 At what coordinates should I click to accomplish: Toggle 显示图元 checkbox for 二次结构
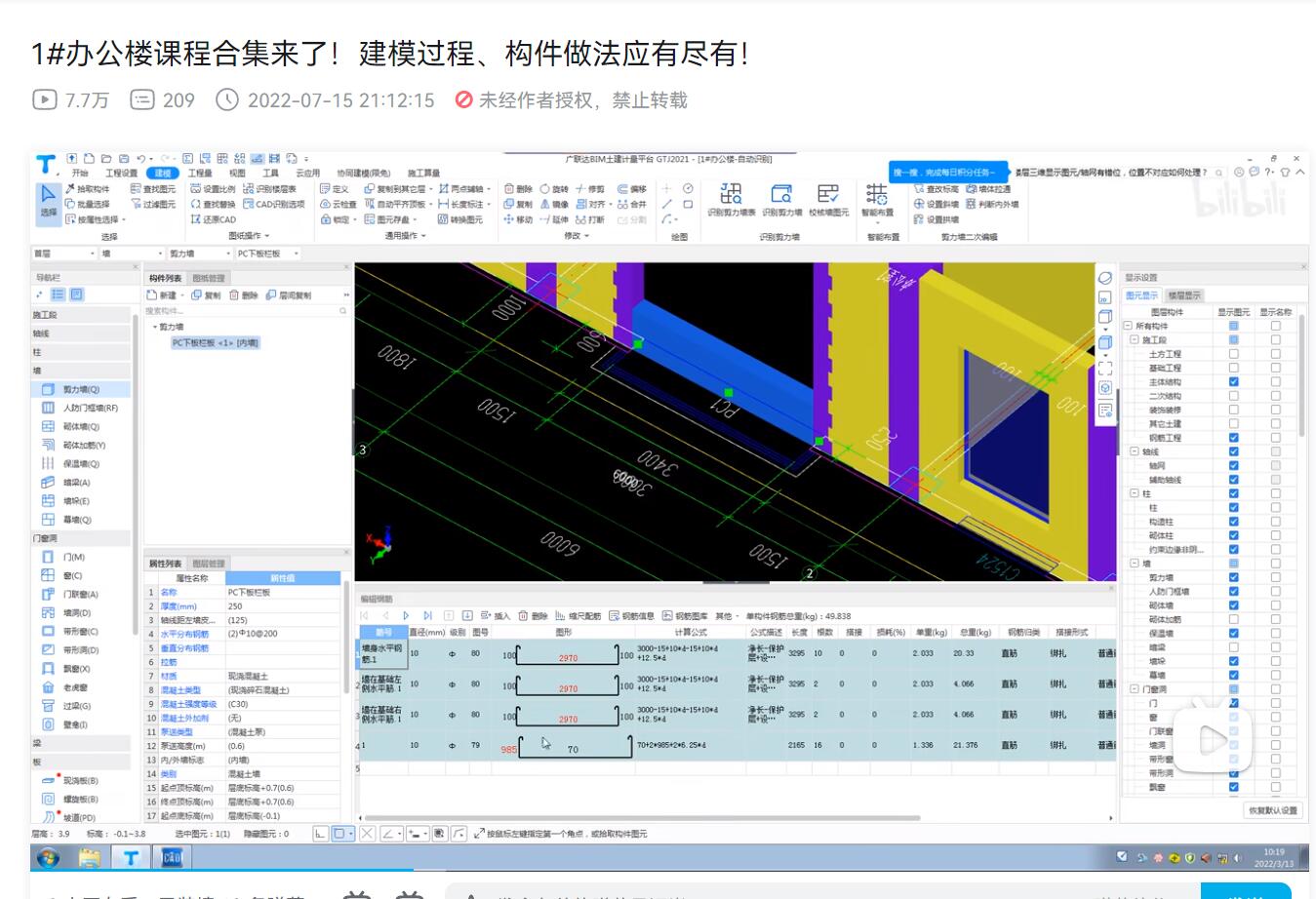1233,396
